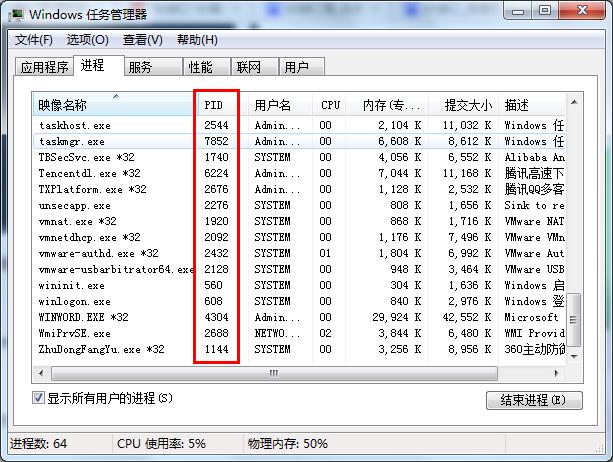Maximize the Task Manager window
The image size is (613, 462).
click(x=545, y=11)
